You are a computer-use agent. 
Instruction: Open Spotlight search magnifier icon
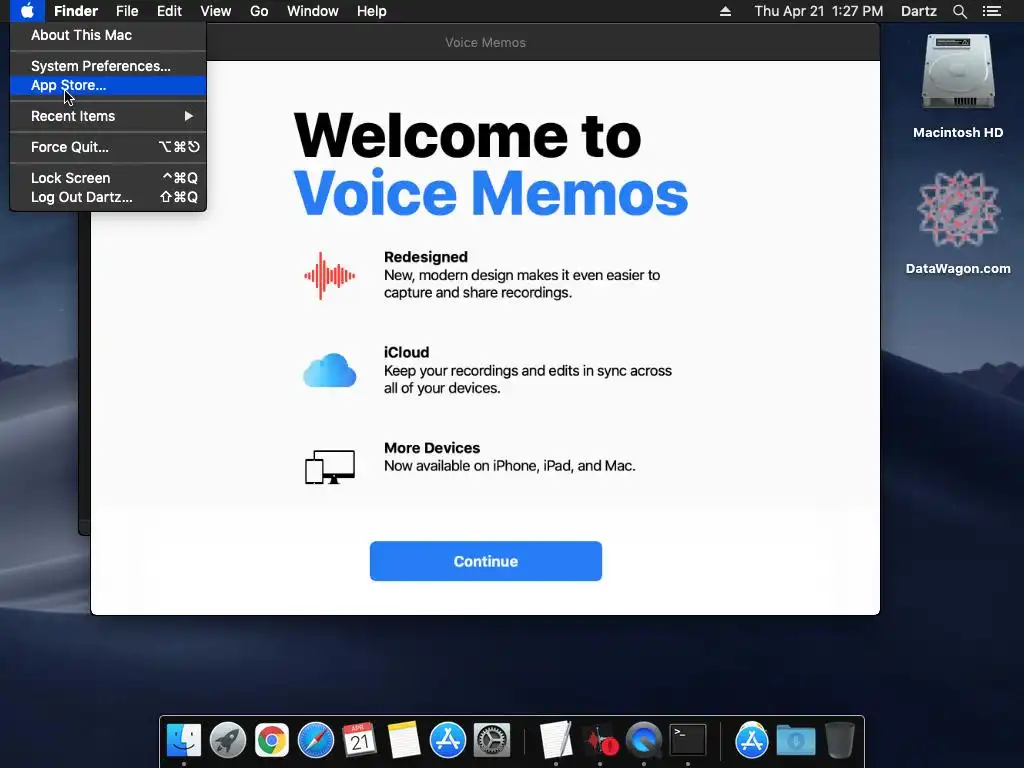point(959,11)
